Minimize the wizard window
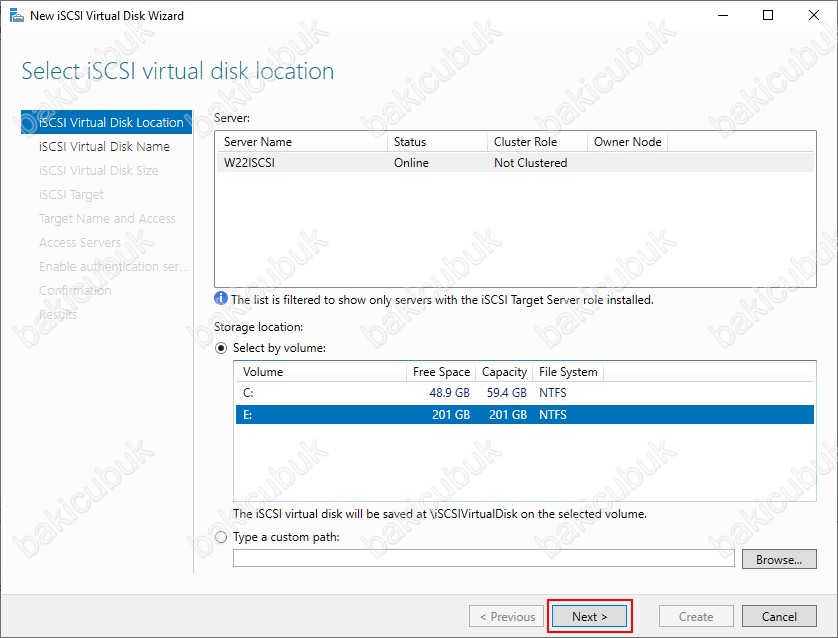 point(723,15)
